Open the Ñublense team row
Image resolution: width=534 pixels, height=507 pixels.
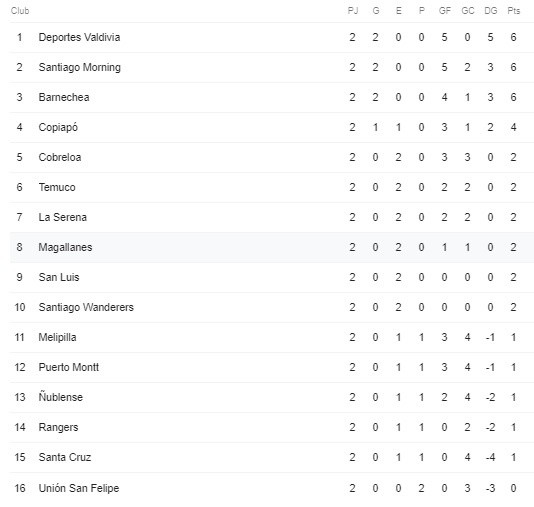click(x=272, y=397)
